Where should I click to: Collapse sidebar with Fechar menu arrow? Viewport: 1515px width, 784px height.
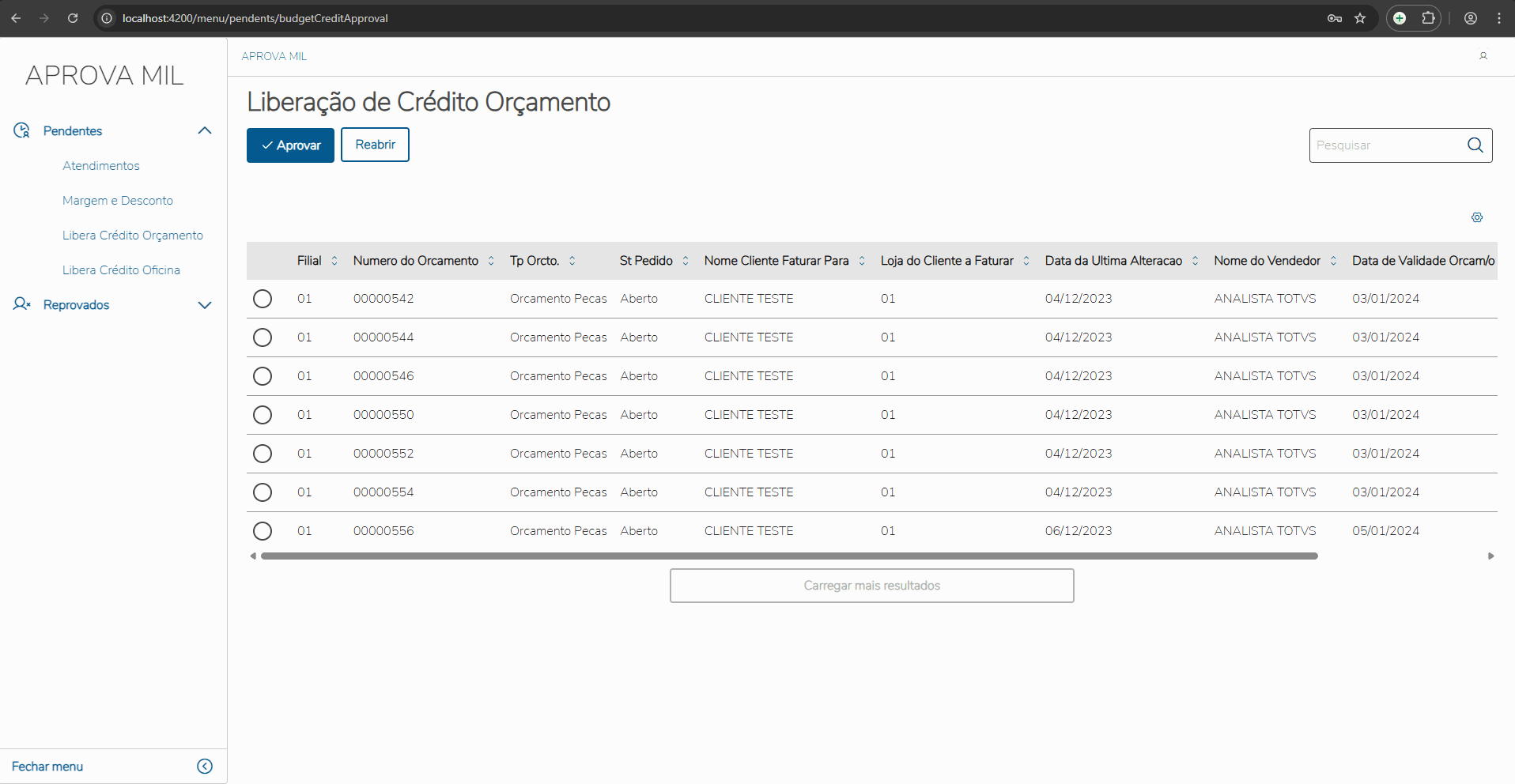point(205,766)
